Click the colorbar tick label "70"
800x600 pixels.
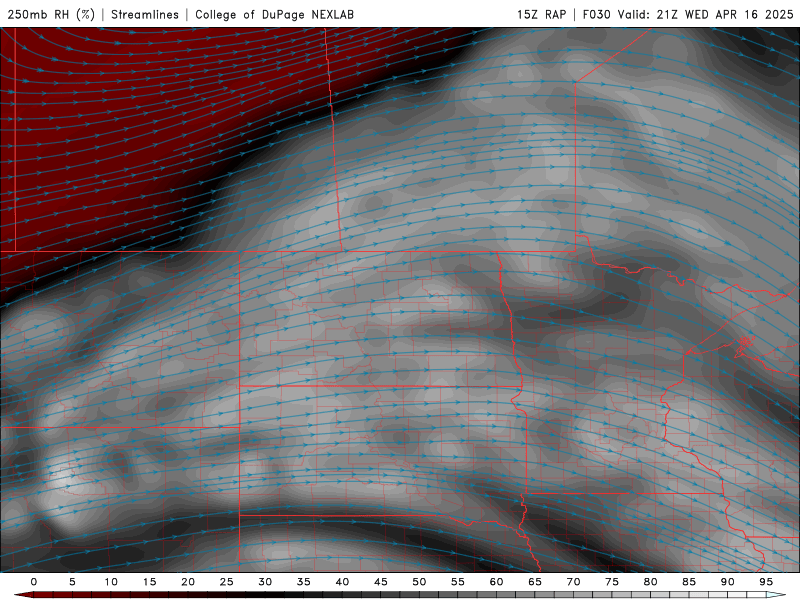click(573, 582)
